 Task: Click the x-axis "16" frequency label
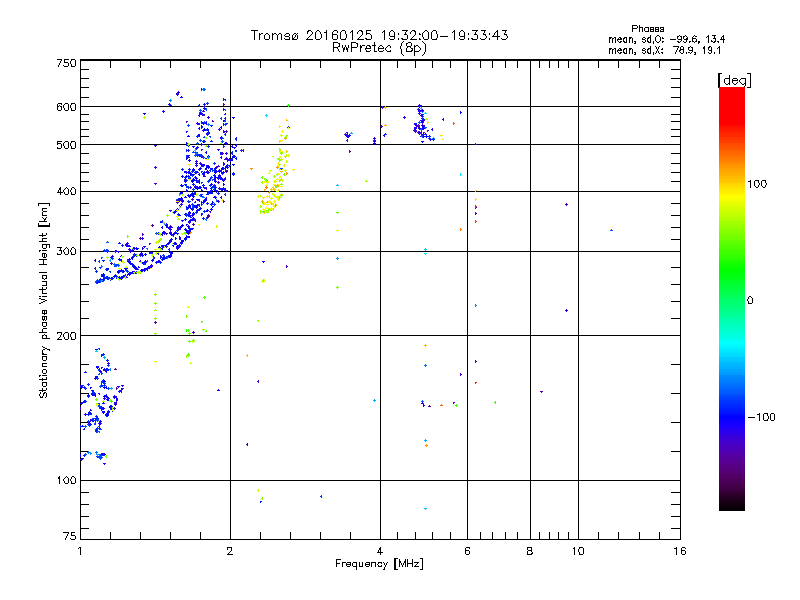tap(680, 551)
